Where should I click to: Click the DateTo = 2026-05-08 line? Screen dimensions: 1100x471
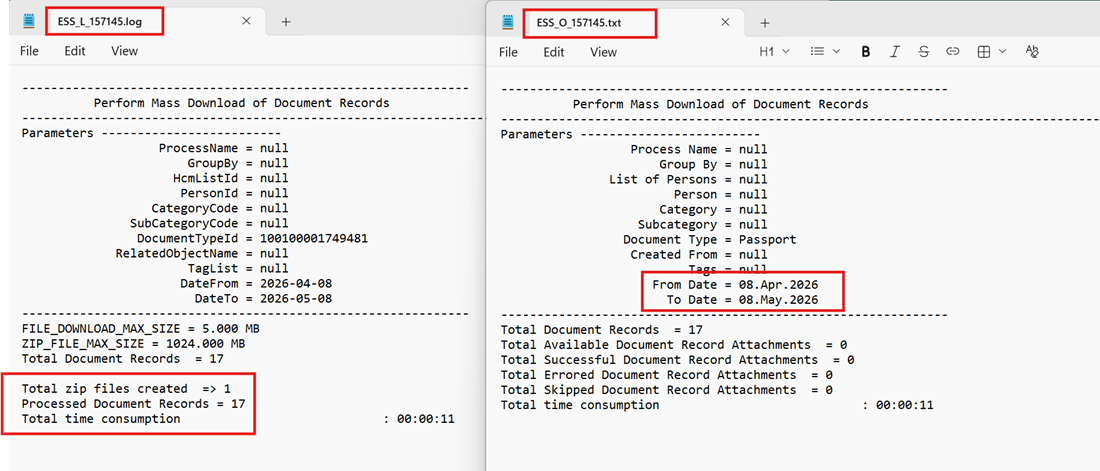click(263, 298)
